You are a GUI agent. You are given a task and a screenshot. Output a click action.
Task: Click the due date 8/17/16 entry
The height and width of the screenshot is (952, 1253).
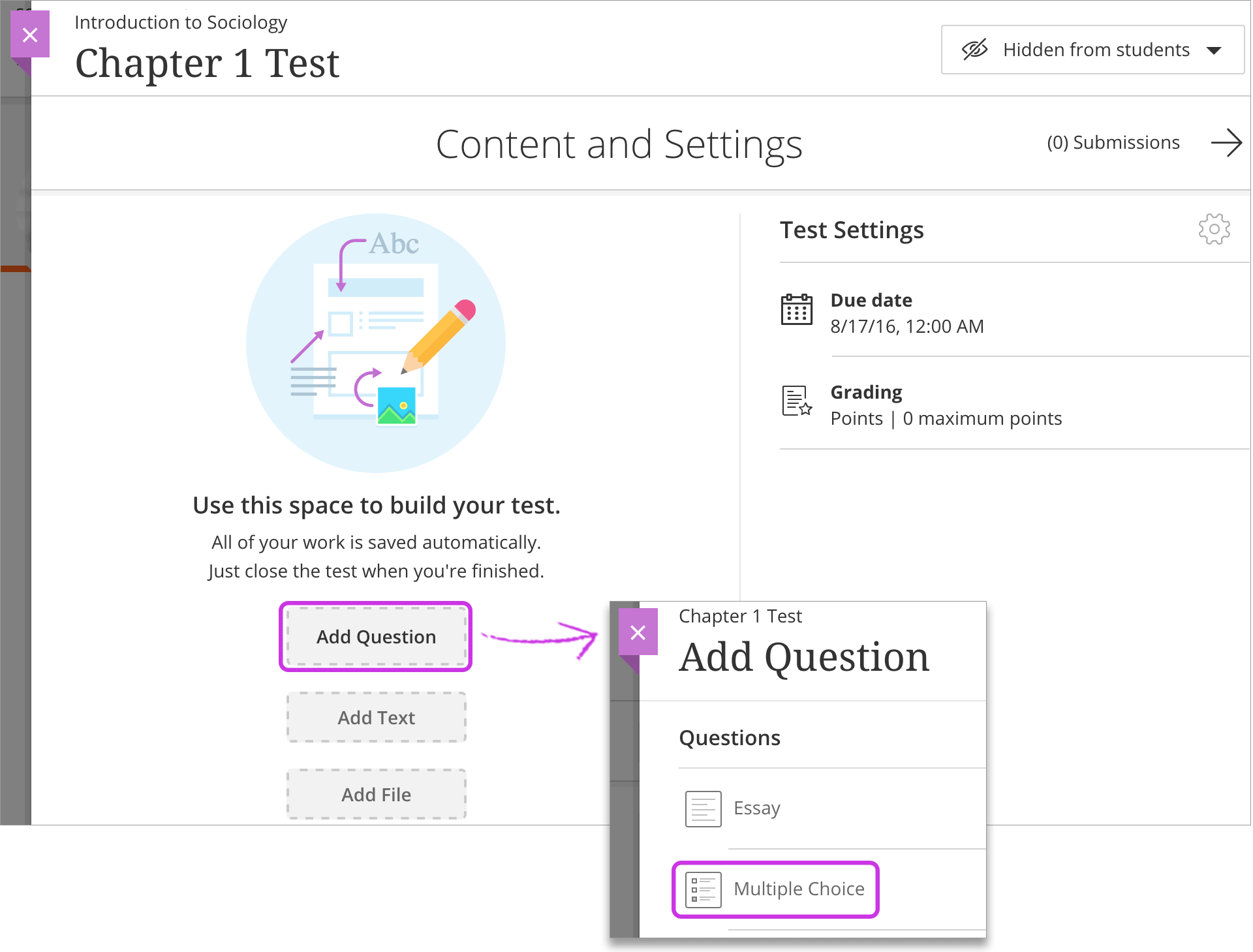pyautogui.click(x=906, y=326)
